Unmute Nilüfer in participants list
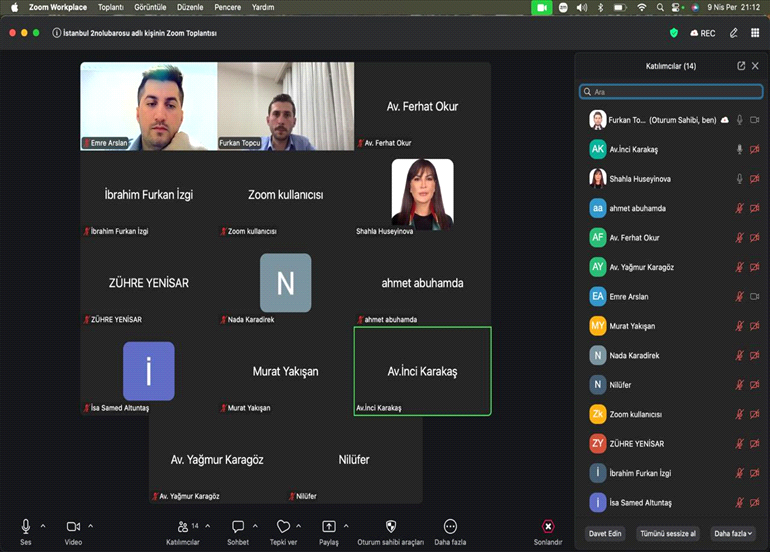Viewport: 770px width, 552px height. pos(740,385)
